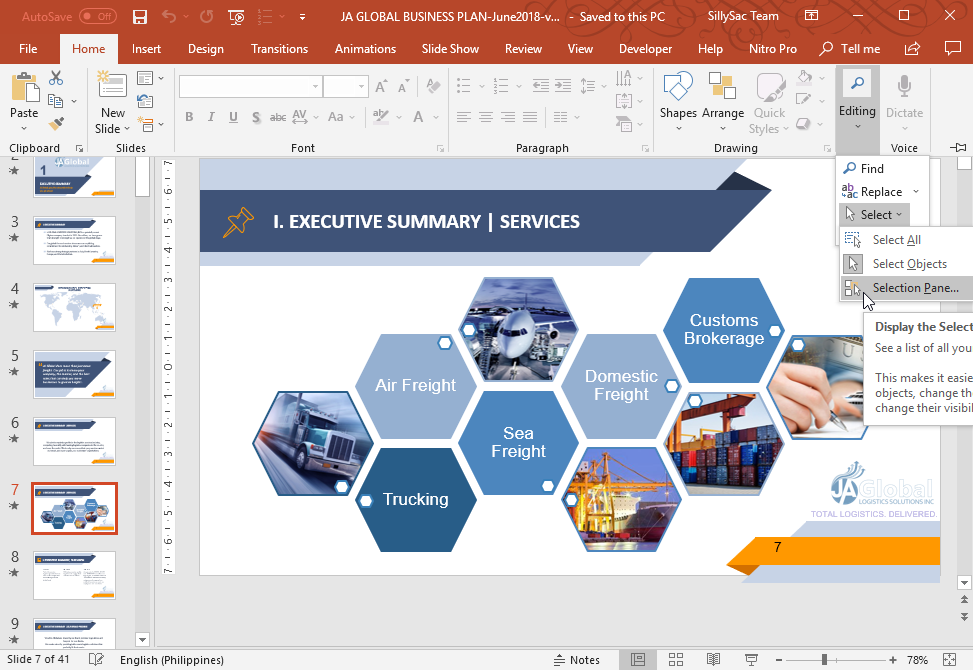Expand the Select dropdown
The height and width of the screenshot is (670, 973).
874,214
